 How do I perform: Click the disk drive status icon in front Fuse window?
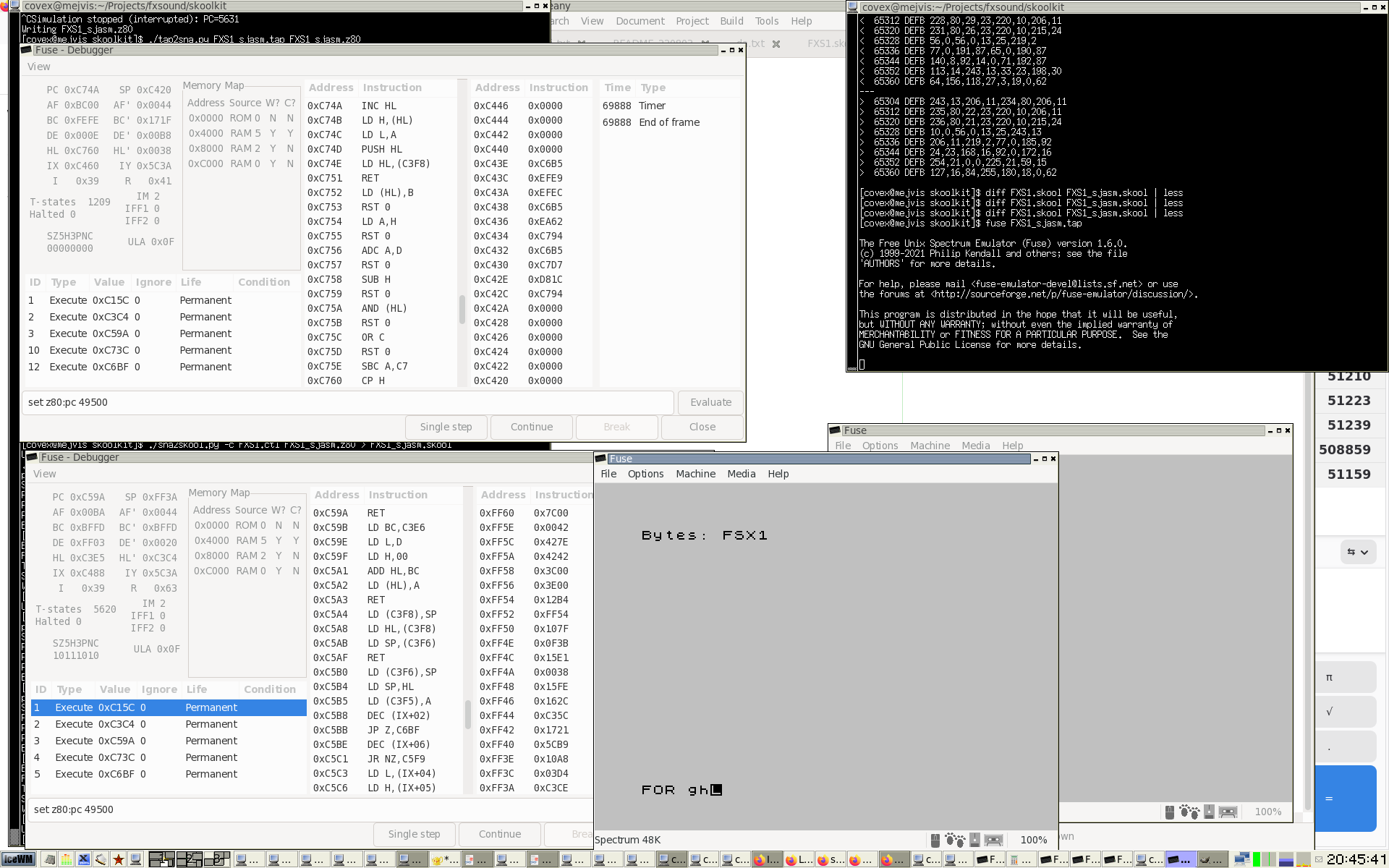(x=974, y=840)
